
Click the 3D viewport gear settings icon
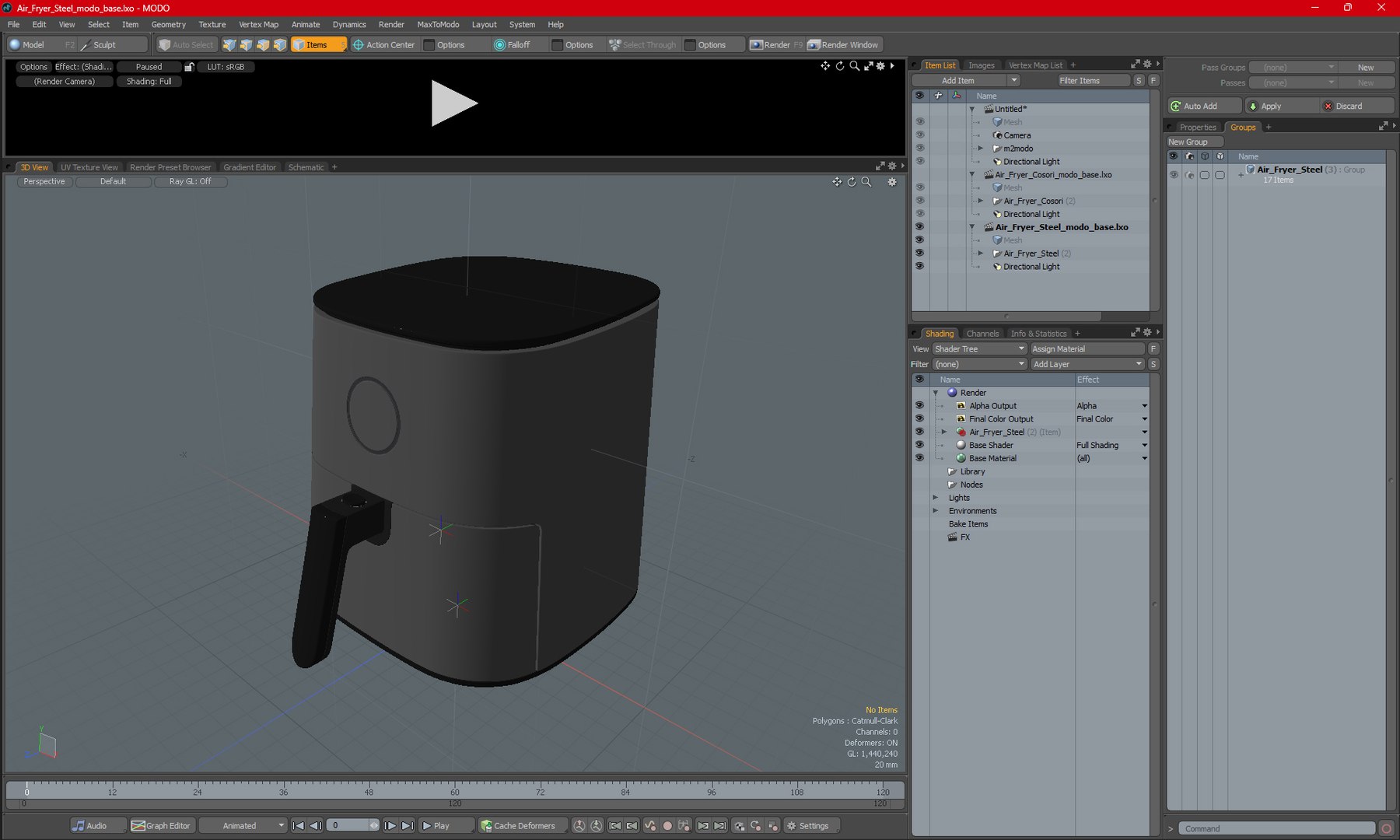pos(892,182)
